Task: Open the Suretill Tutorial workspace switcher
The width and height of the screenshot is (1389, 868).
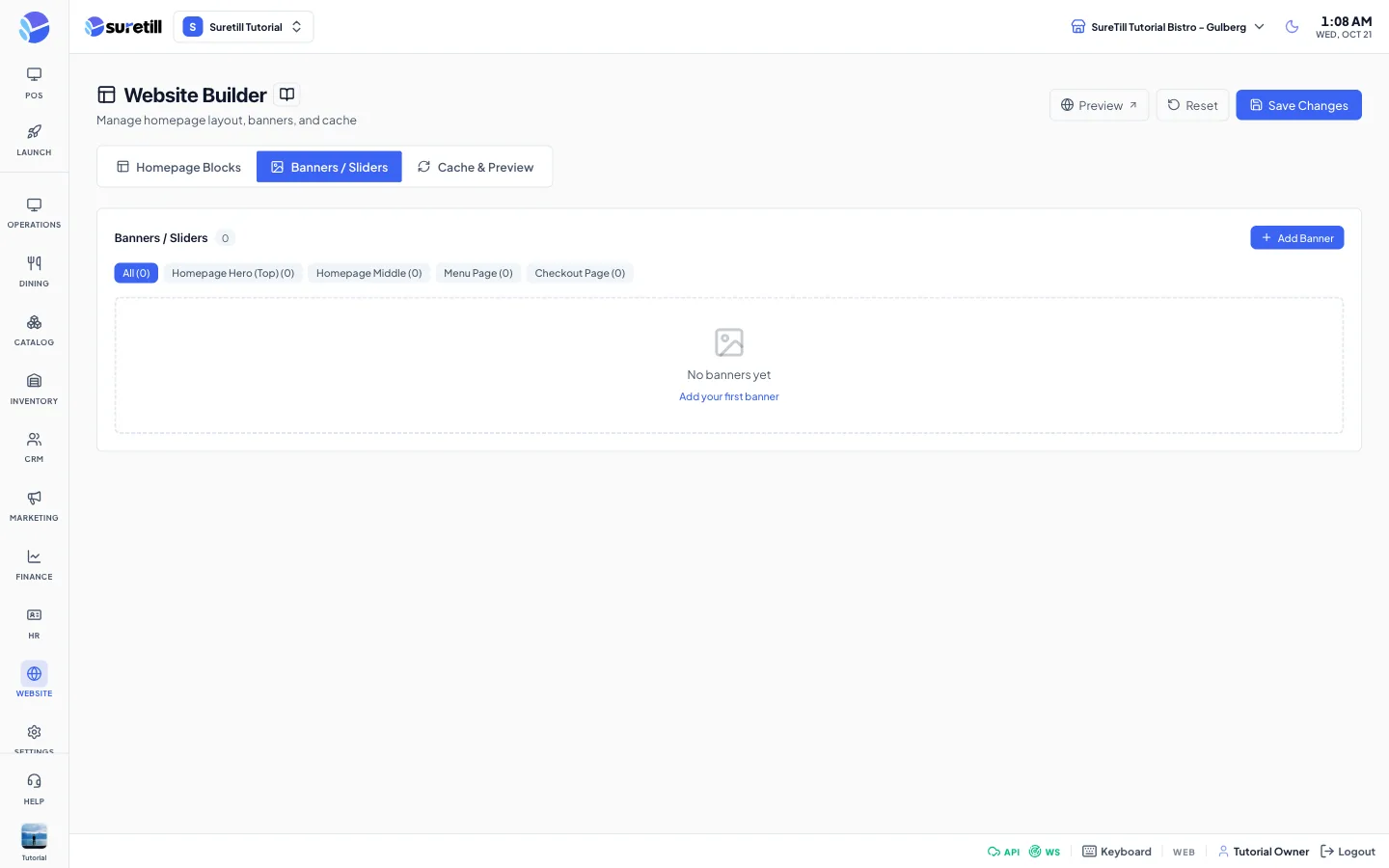Action: point(244,27)
